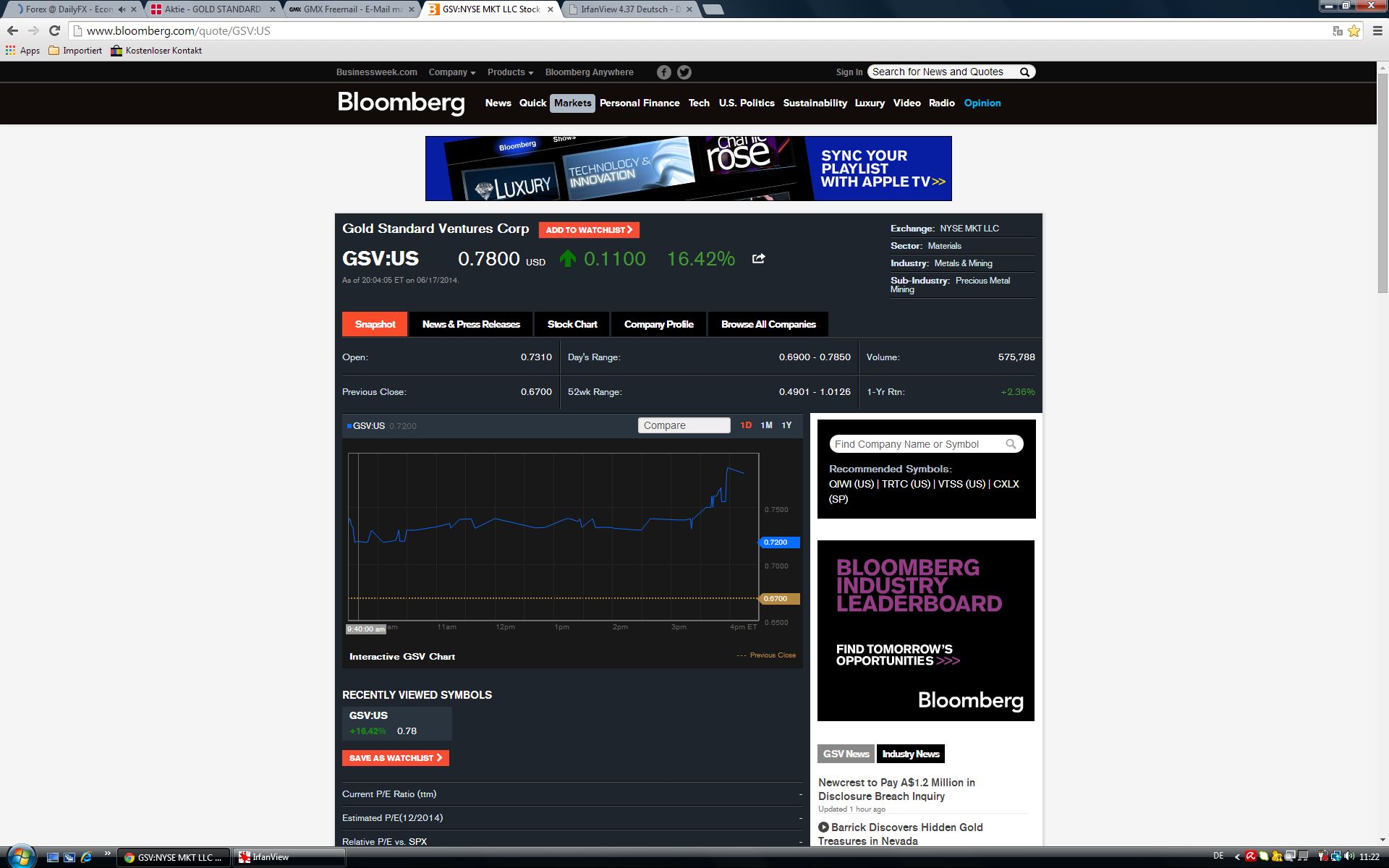Click Add to Watchlist button
Image resolution: width=1389 pixels, height=868 pixels.
(x=588, y=230)
